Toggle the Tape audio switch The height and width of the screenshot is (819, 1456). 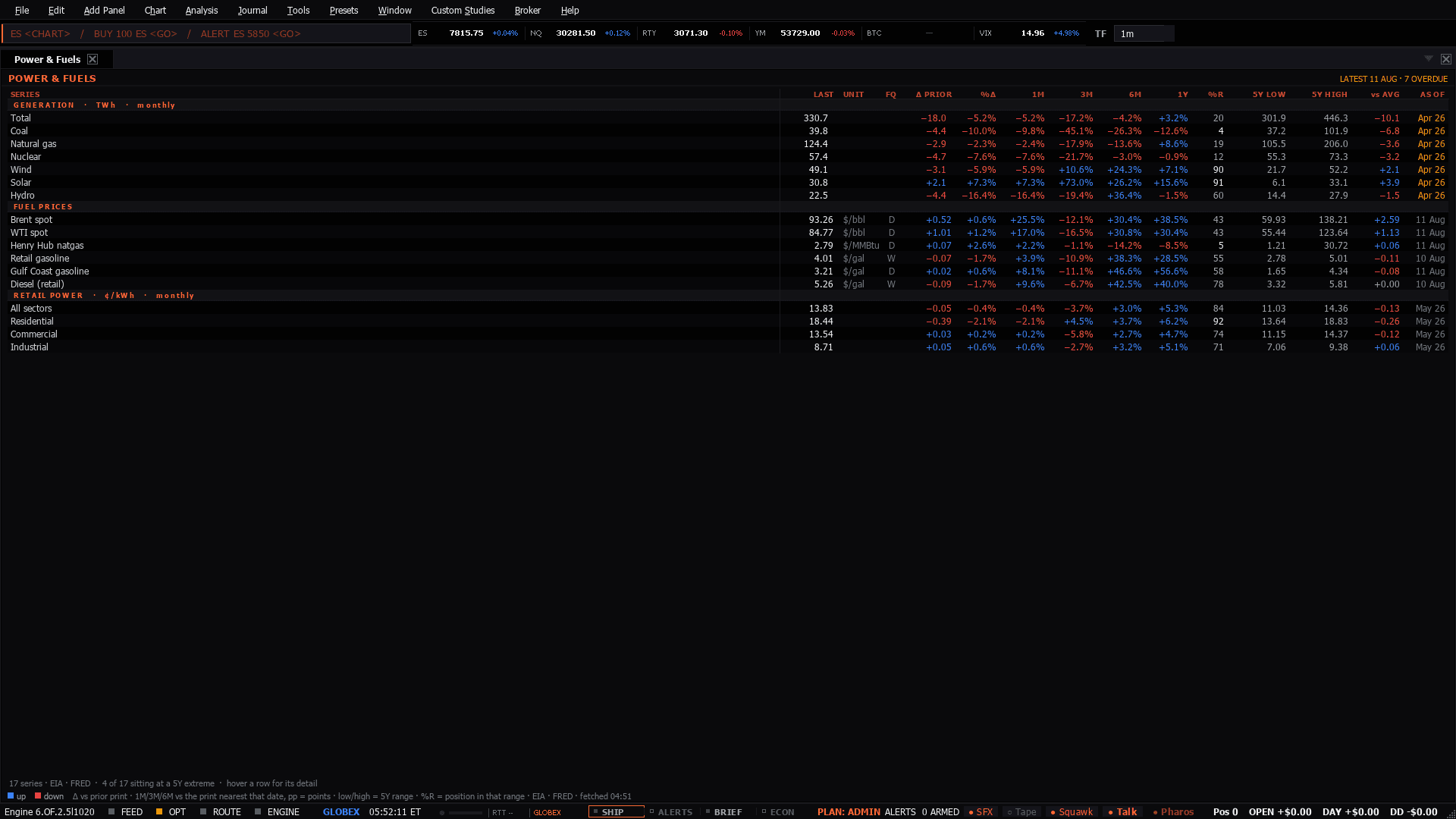(x=1021, y=811)
